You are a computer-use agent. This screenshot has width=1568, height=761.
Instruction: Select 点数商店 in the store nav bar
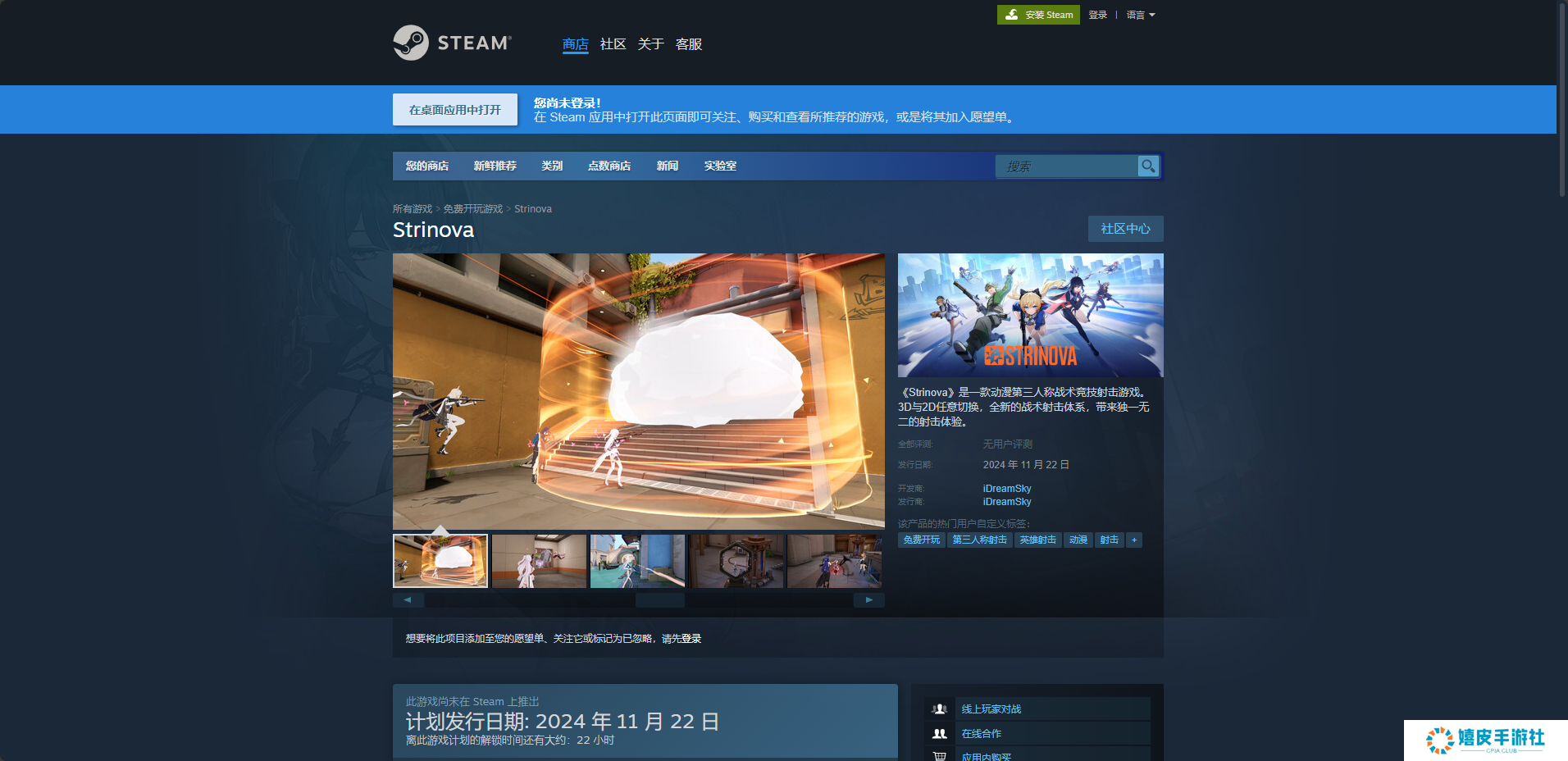(x=609, y=166)
